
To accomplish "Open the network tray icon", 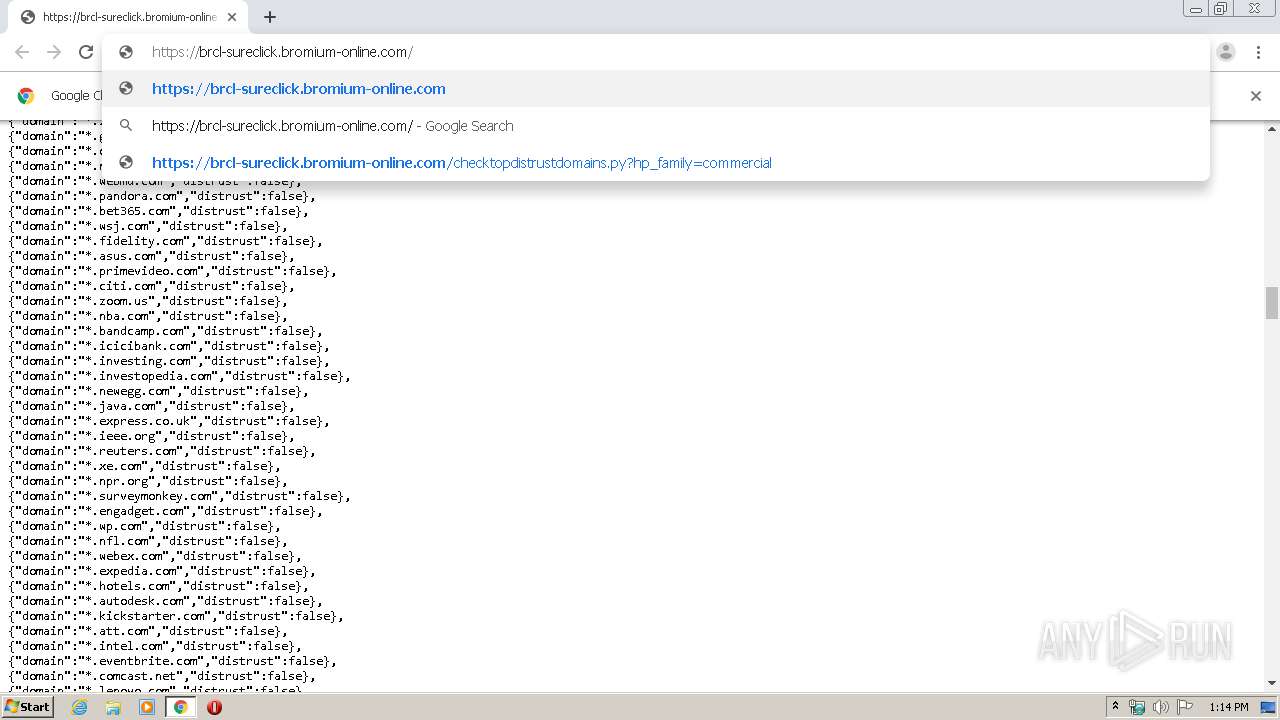I will coord(1137,707).
